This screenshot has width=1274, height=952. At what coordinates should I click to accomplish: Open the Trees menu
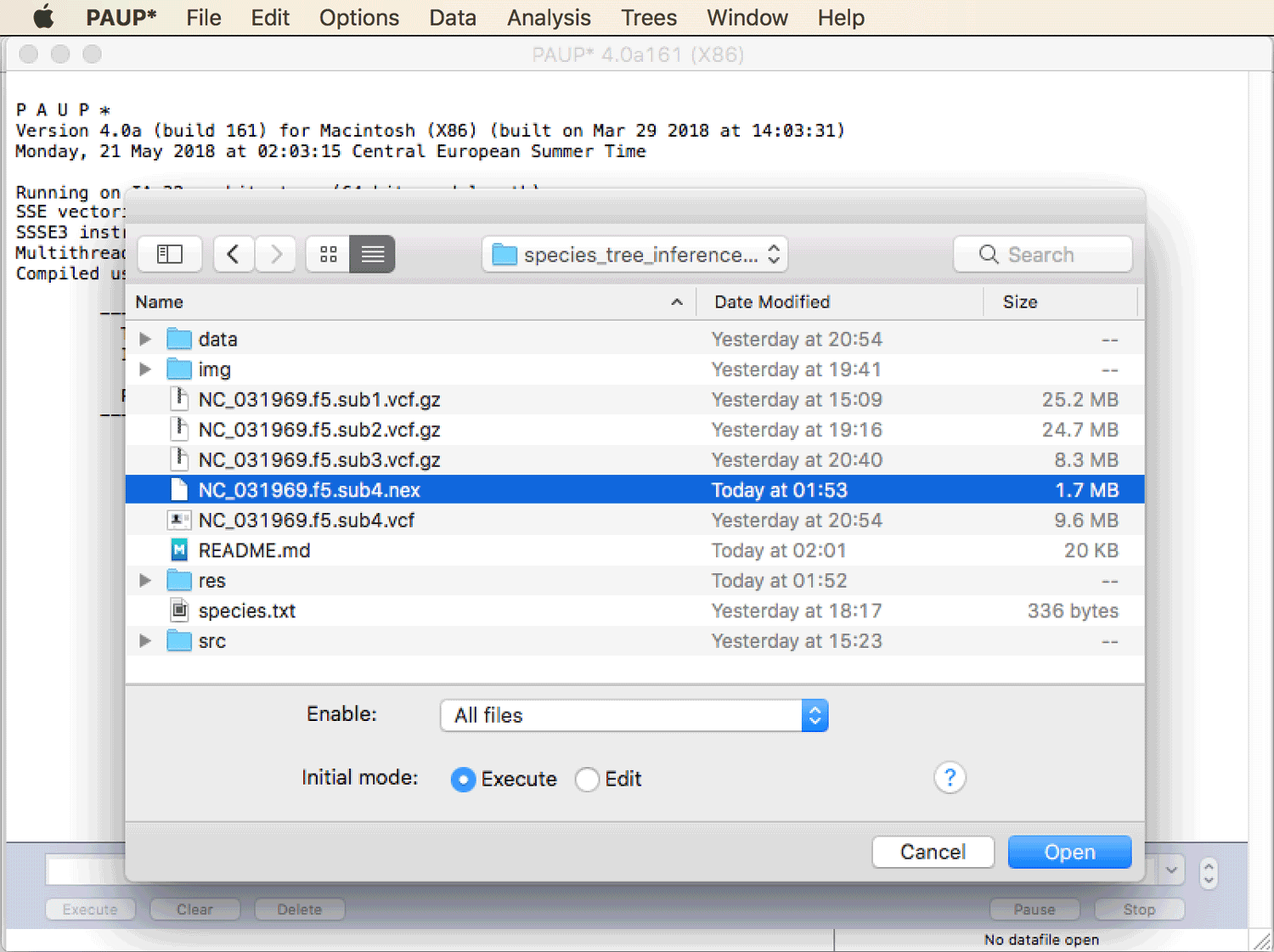tap(649, 17)
